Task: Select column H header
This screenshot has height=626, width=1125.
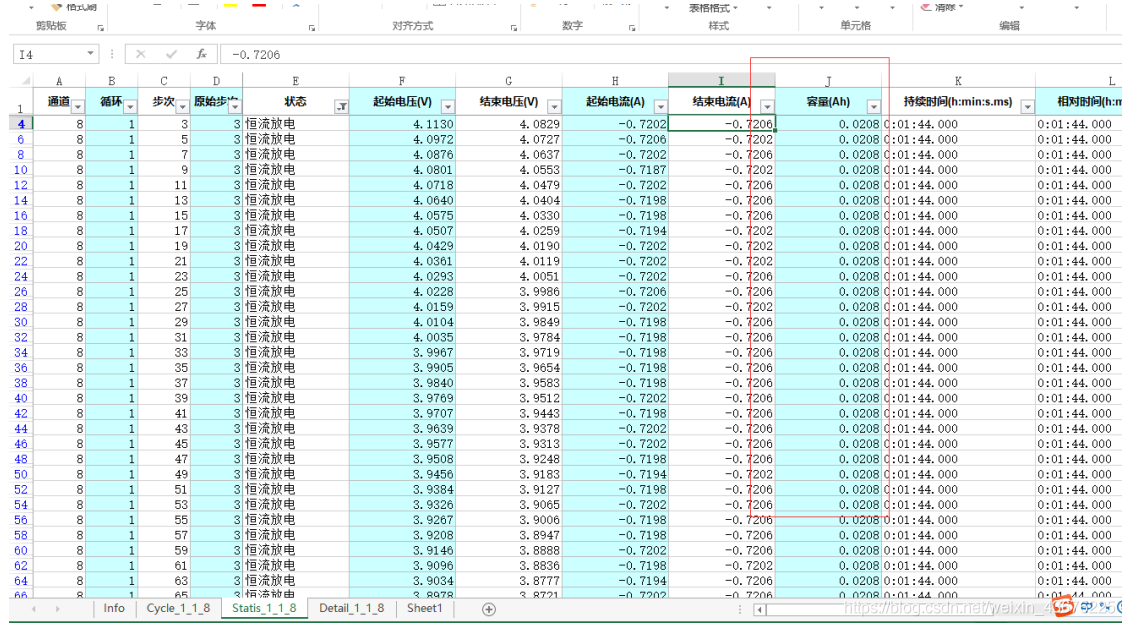Action: click(615, 81)
